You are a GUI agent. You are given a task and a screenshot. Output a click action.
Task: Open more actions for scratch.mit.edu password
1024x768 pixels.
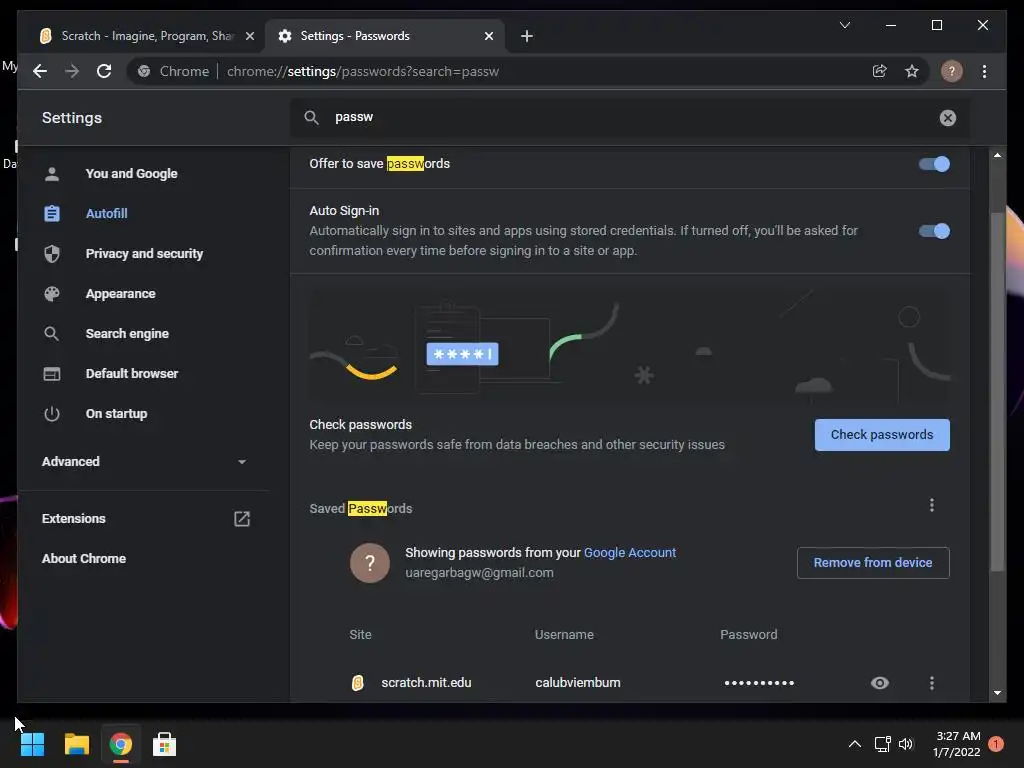tap(932, 682)
